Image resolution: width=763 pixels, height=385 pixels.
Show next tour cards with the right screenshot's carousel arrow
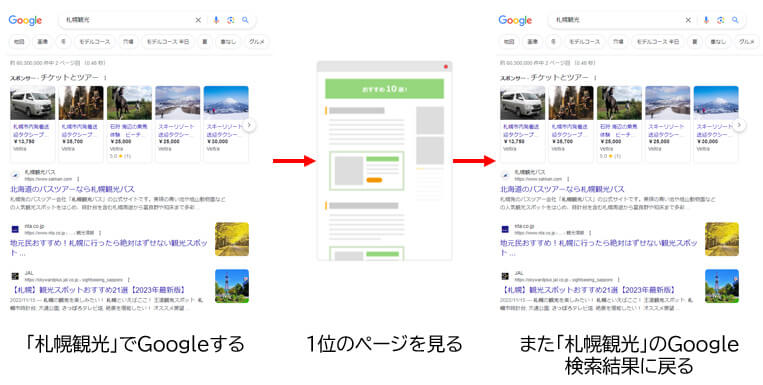point(739,125)
